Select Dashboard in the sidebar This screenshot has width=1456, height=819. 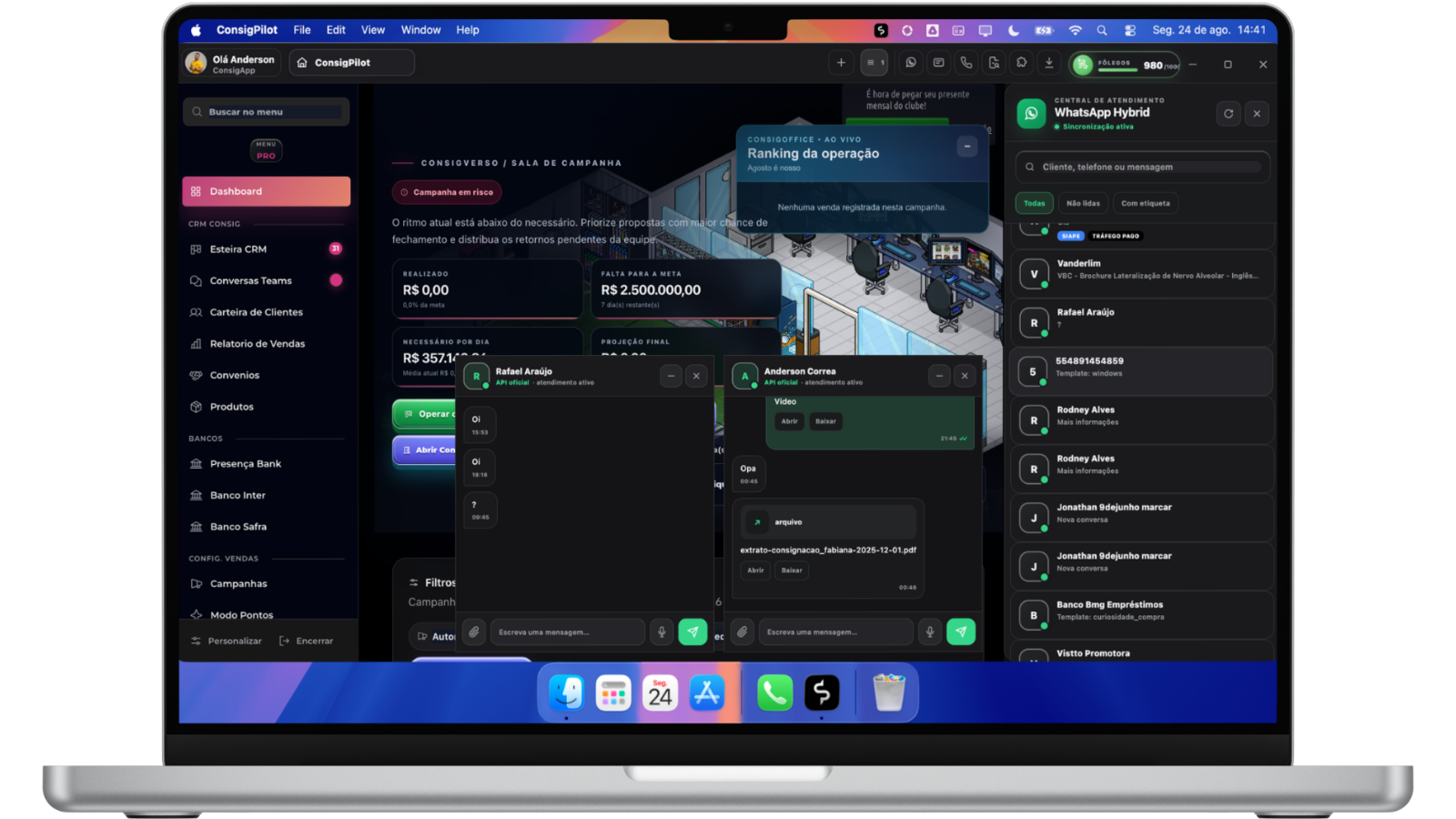[266, 191]
